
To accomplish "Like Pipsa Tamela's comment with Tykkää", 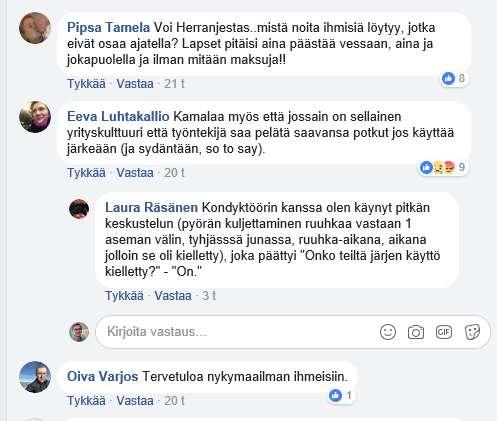I will tap(86, 83).
